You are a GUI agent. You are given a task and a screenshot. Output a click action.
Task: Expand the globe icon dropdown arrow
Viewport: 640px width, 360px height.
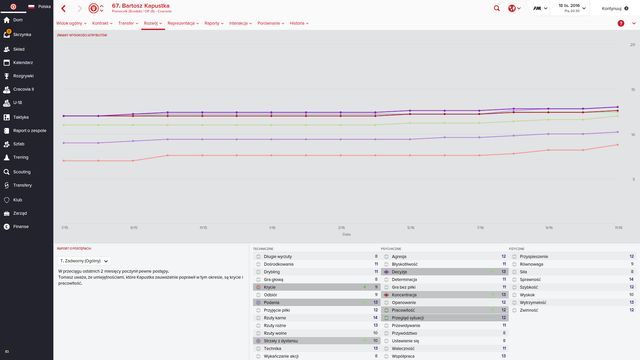(x=519, y=8)
